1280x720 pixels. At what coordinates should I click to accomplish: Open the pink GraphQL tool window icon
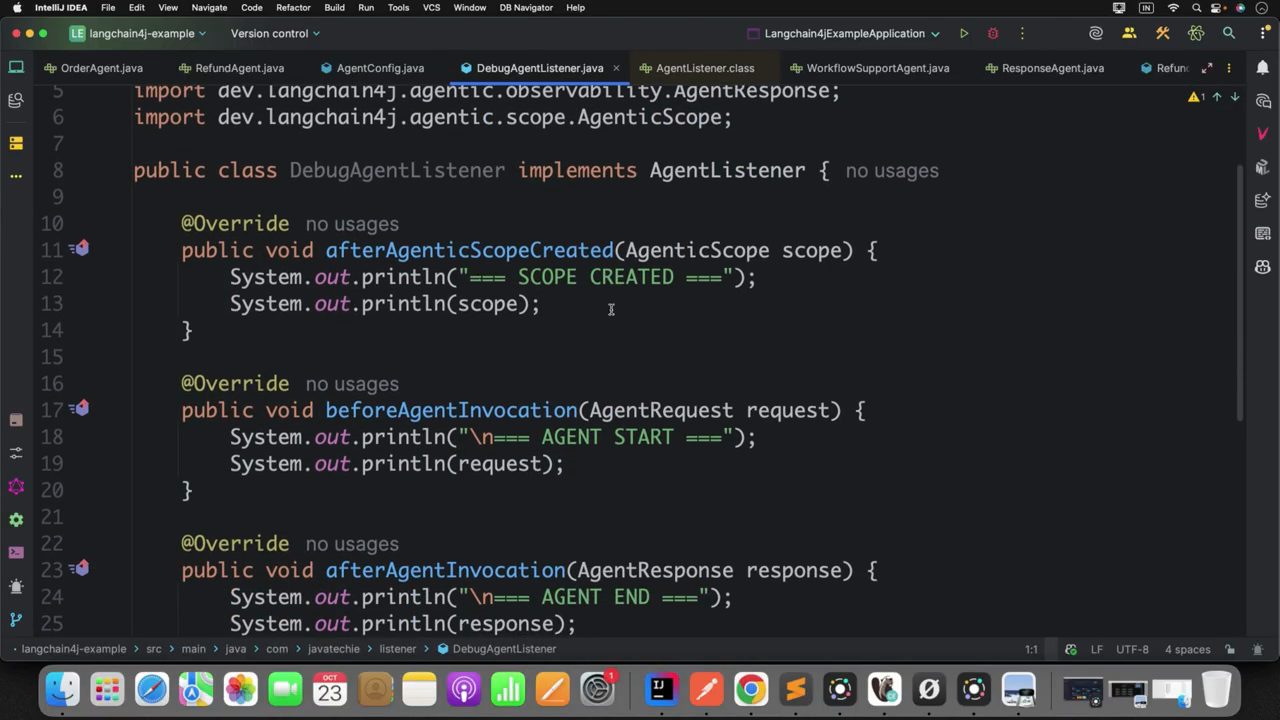(16, 486)
